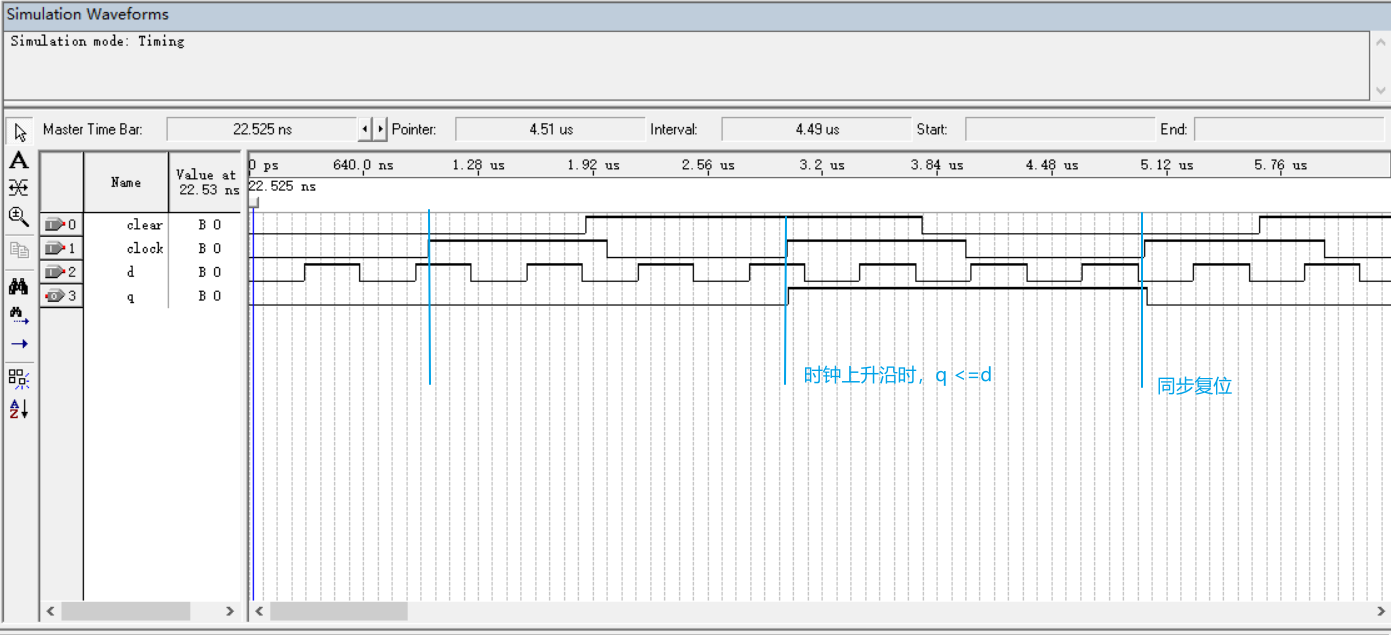Click the row index 3 cell

pos(61,296)
